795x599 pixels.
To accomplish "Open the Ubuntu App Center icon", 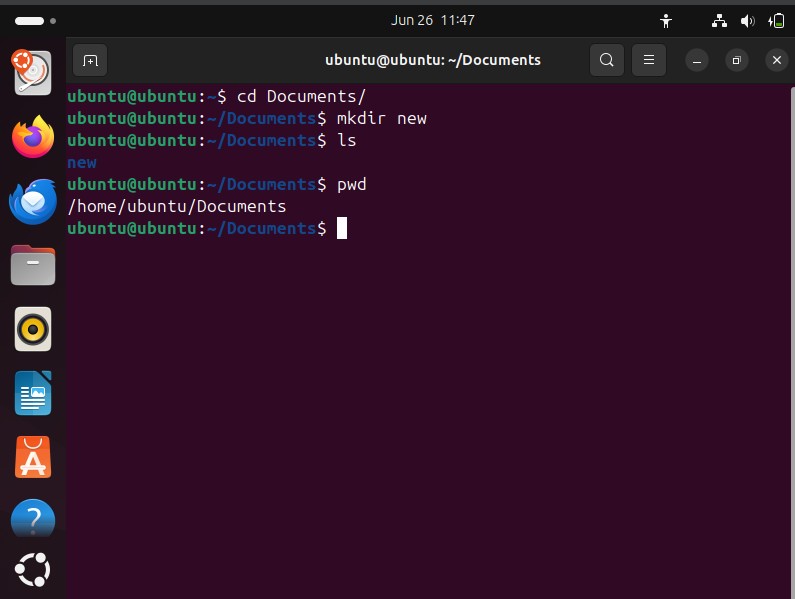I will 33,457.
